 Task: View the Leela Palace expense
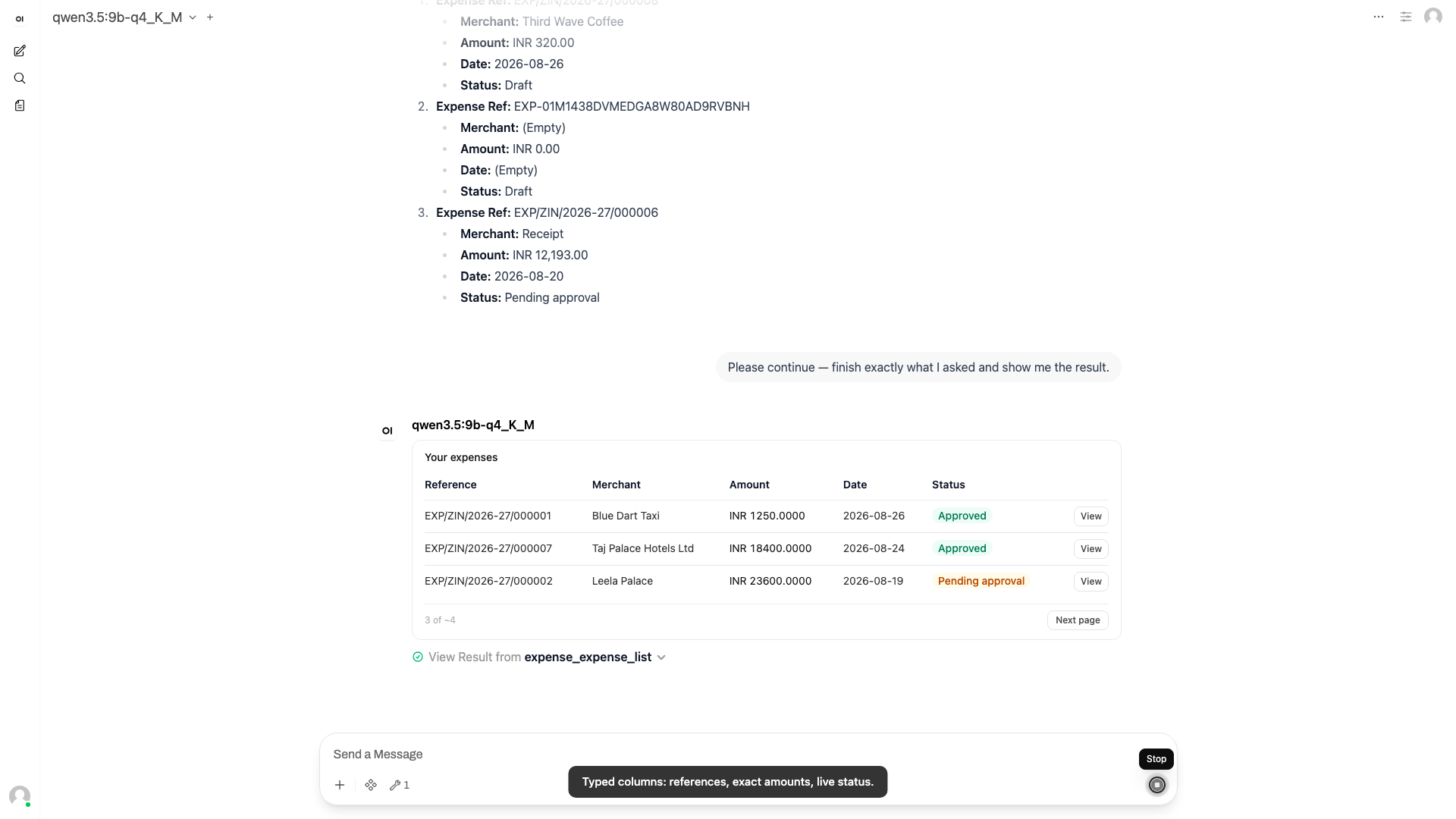click(1090, 582)
